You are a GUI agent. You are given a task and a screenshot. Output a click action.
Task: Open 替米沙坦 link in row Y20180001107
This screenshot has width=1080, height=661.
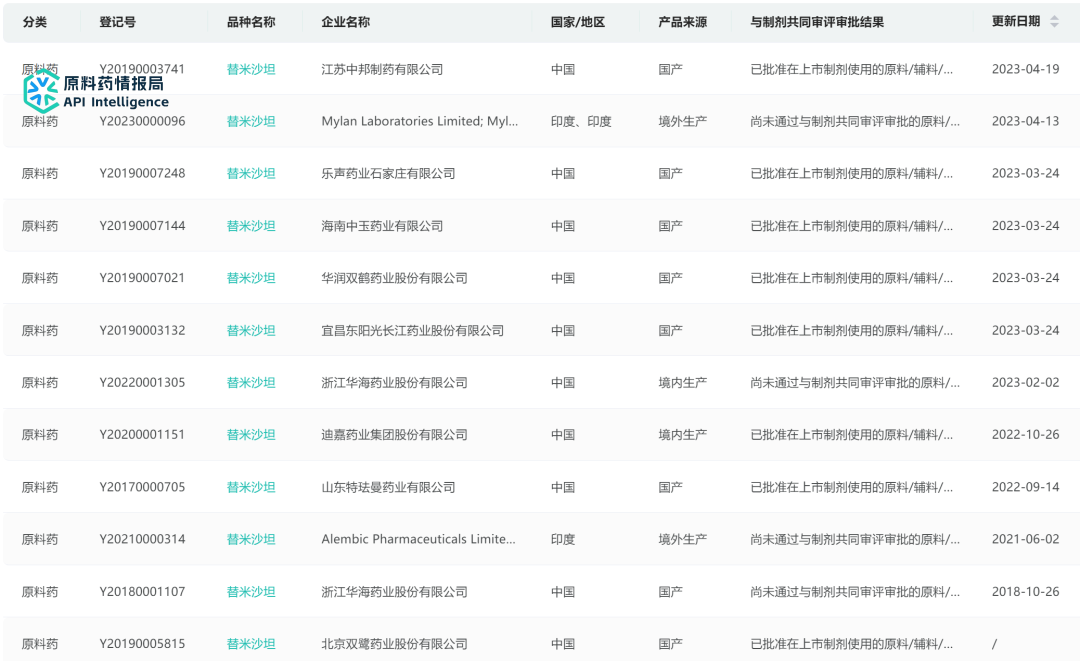click(251, 591)
